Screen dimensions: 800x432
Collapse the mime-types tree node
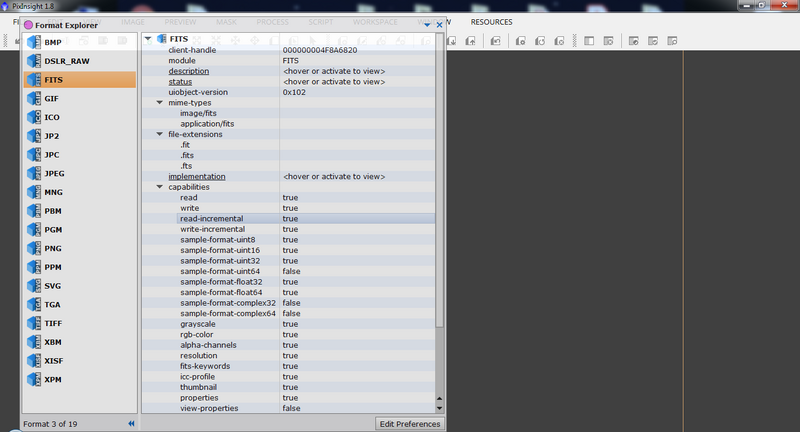pos(160,103)
